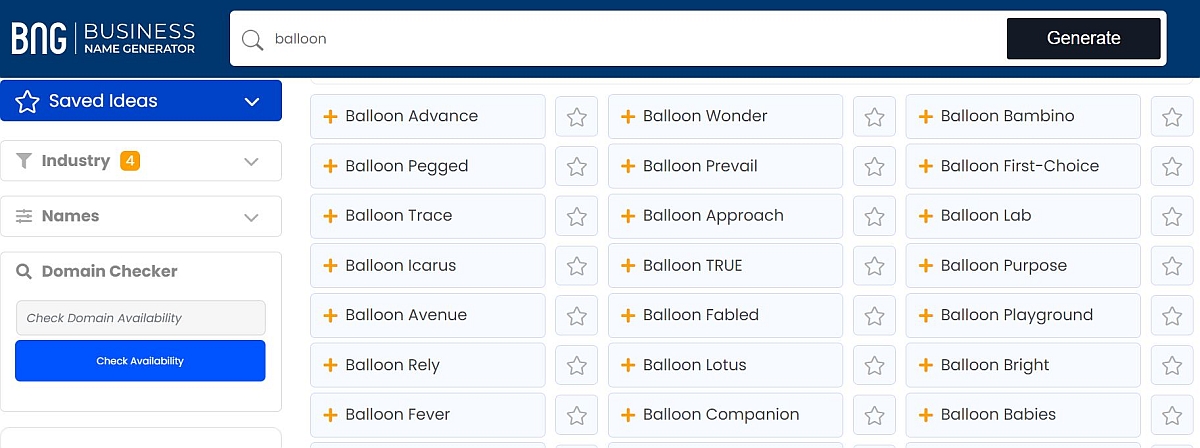Click the magnifier icon in search bar

tap(253, 39)
